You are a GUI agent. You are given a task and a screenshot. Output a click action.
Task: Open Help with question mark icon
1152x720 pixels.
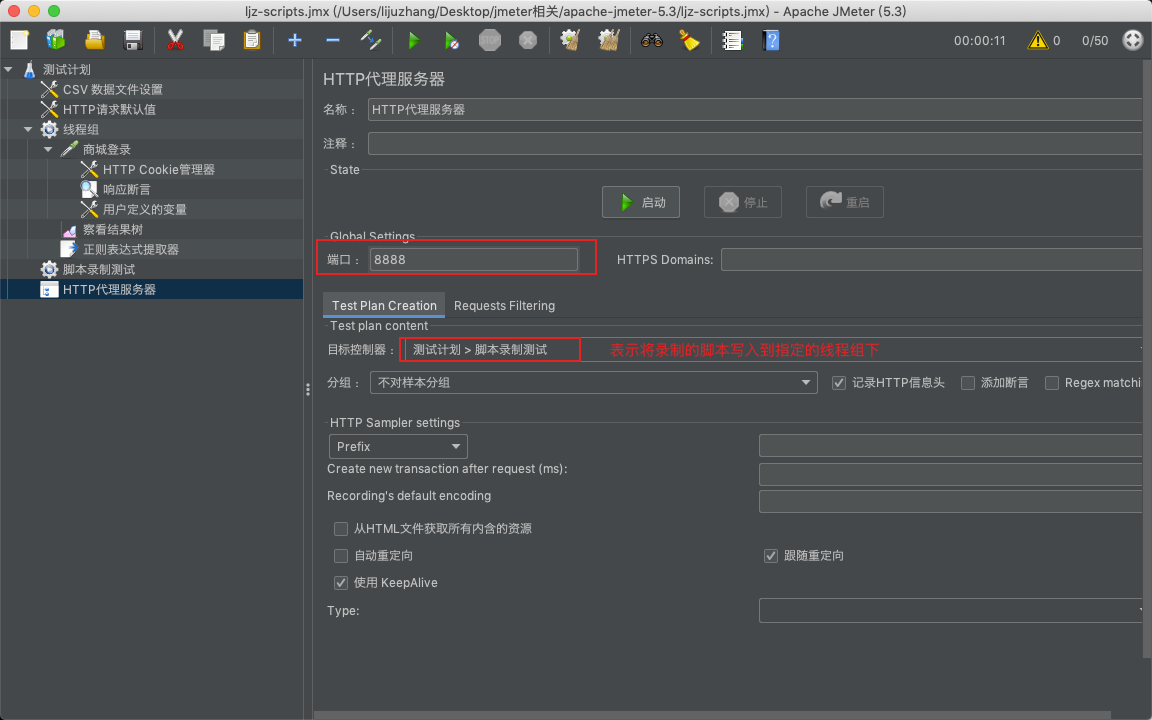click(771, 40)
